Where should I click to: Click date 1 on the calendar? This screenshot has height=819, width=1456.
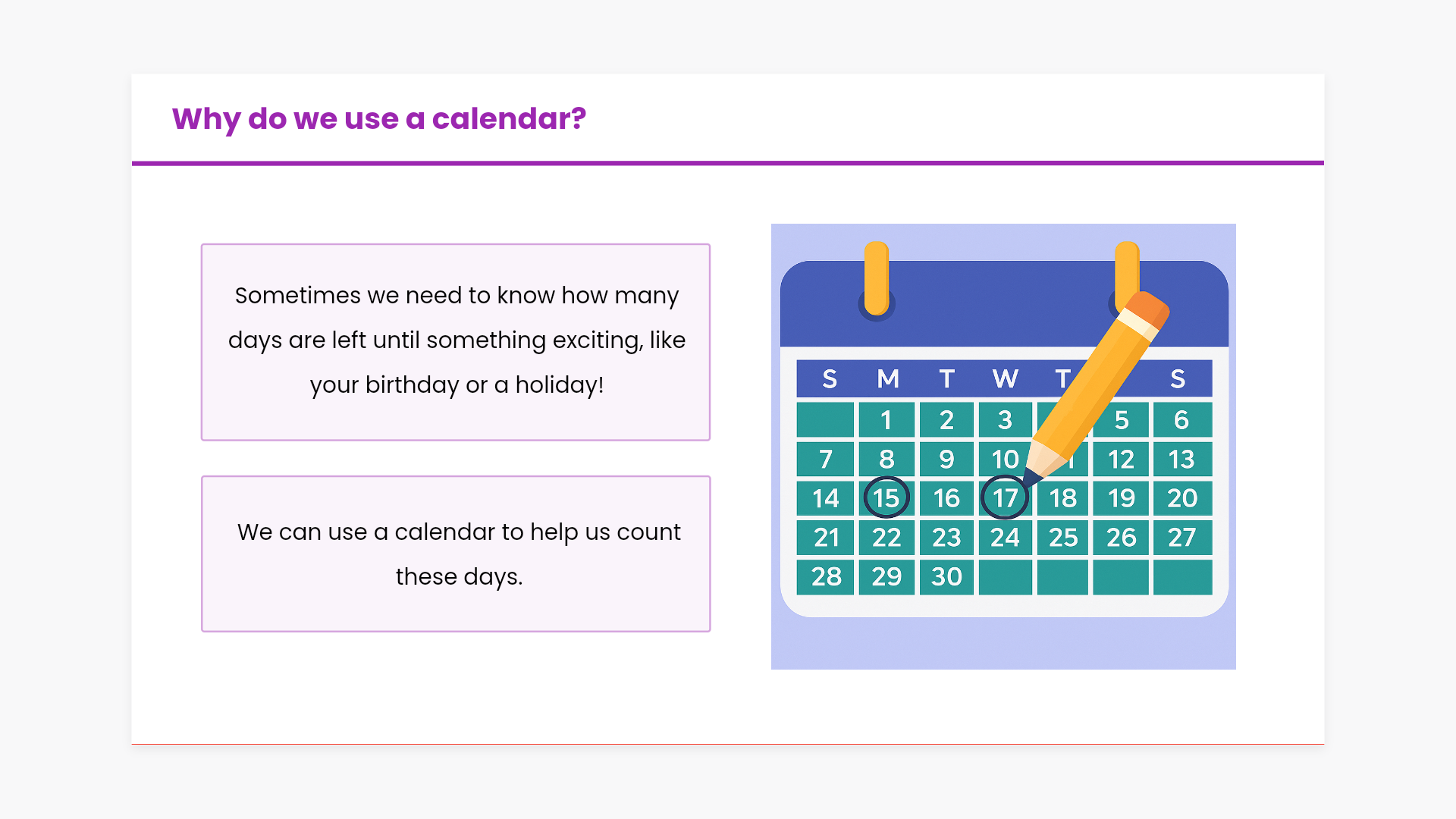click(x=886, y=420)
